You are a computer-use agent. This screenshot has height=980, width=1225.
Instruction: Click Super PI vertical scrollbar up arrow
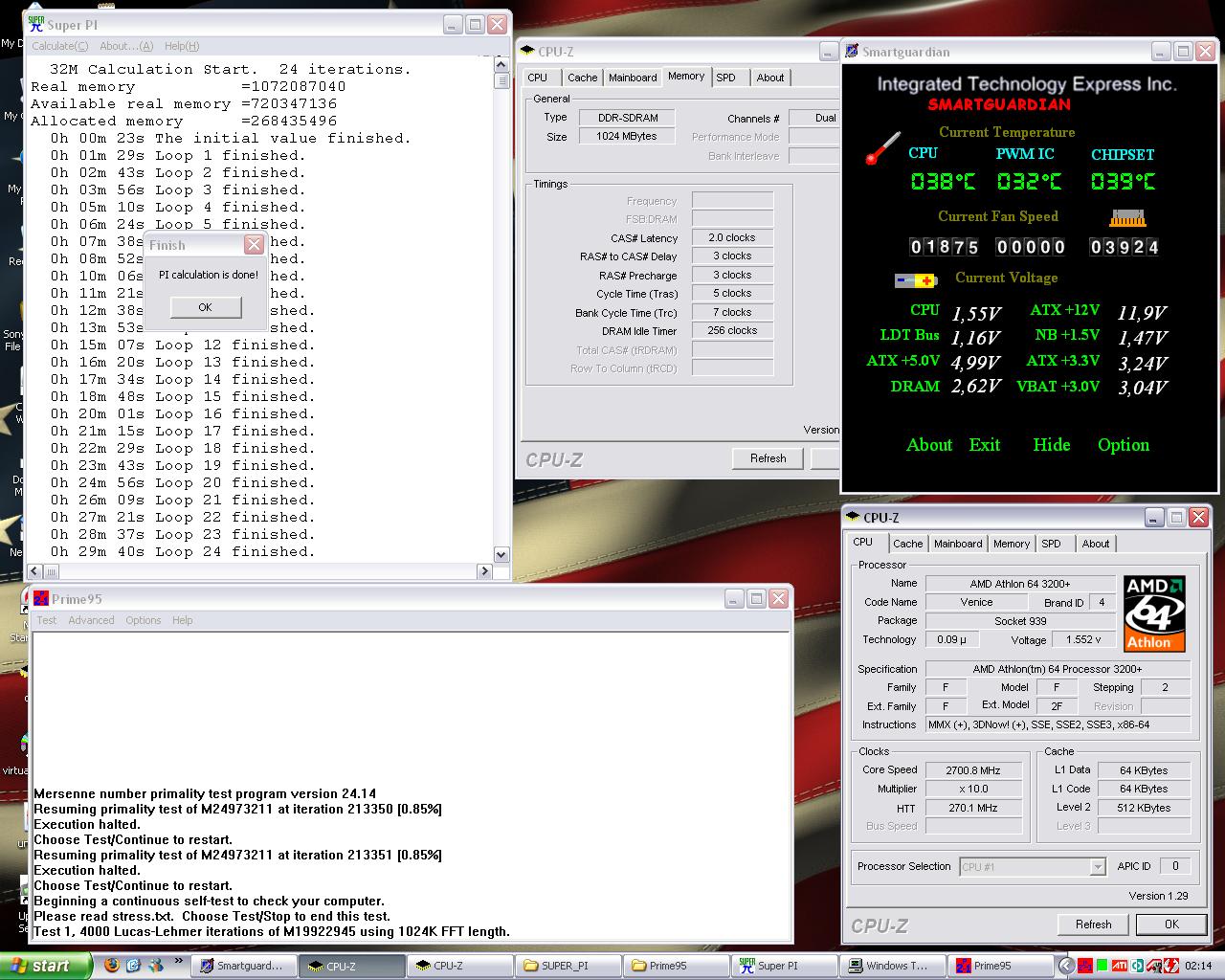[x=502, y=63]
